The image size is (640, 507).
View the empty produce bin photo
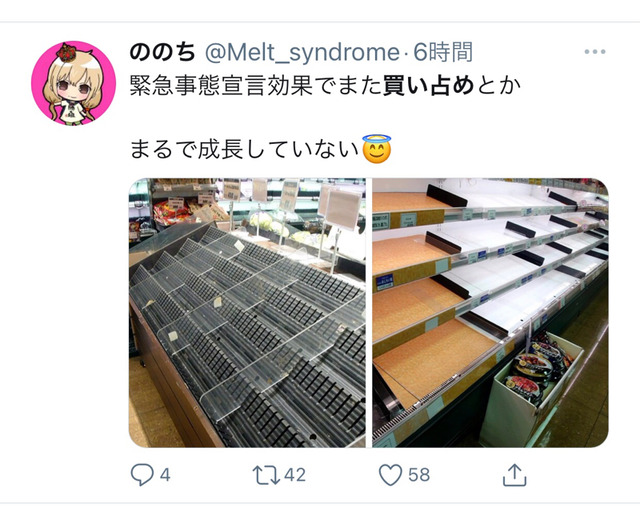pos(247,313)
